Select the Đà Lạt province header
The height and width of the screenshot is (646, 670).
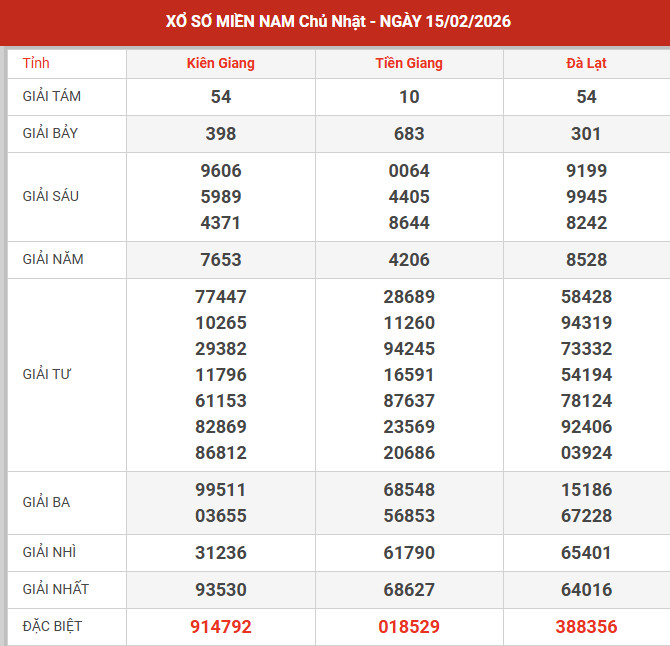point(586,63)
